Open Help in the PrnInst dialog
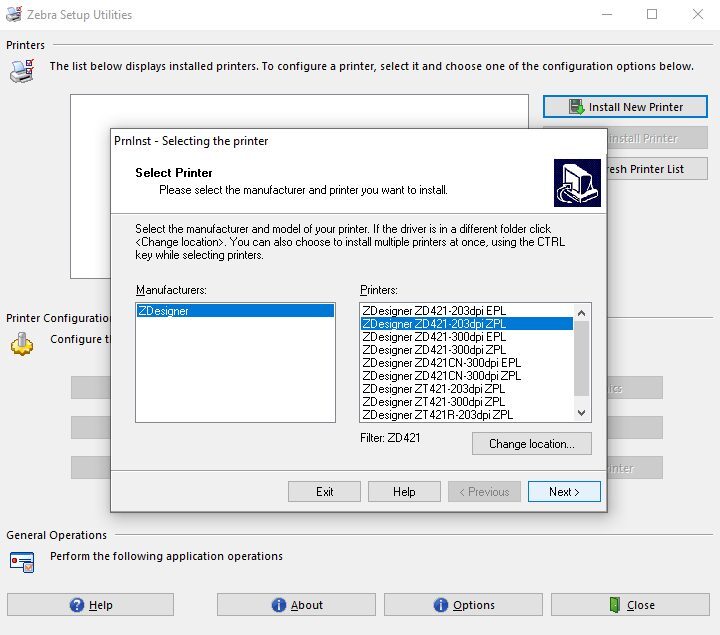This screenshot has width=720, height=635. pyautogui.click(x=404, y=492)
